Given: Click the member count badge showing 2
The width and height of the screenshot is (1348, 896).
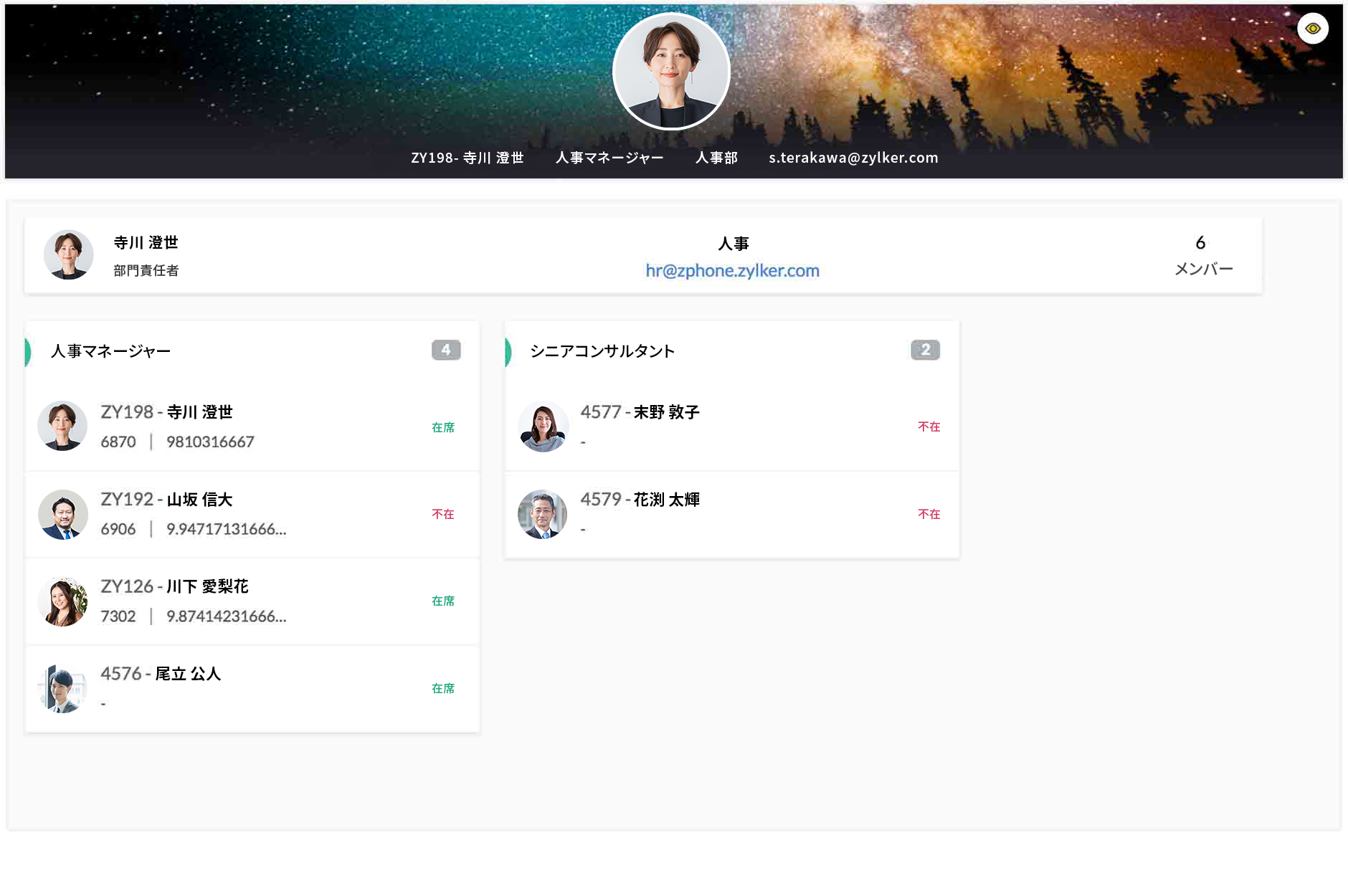Looking at the screenshot, I should coord(926,351).
